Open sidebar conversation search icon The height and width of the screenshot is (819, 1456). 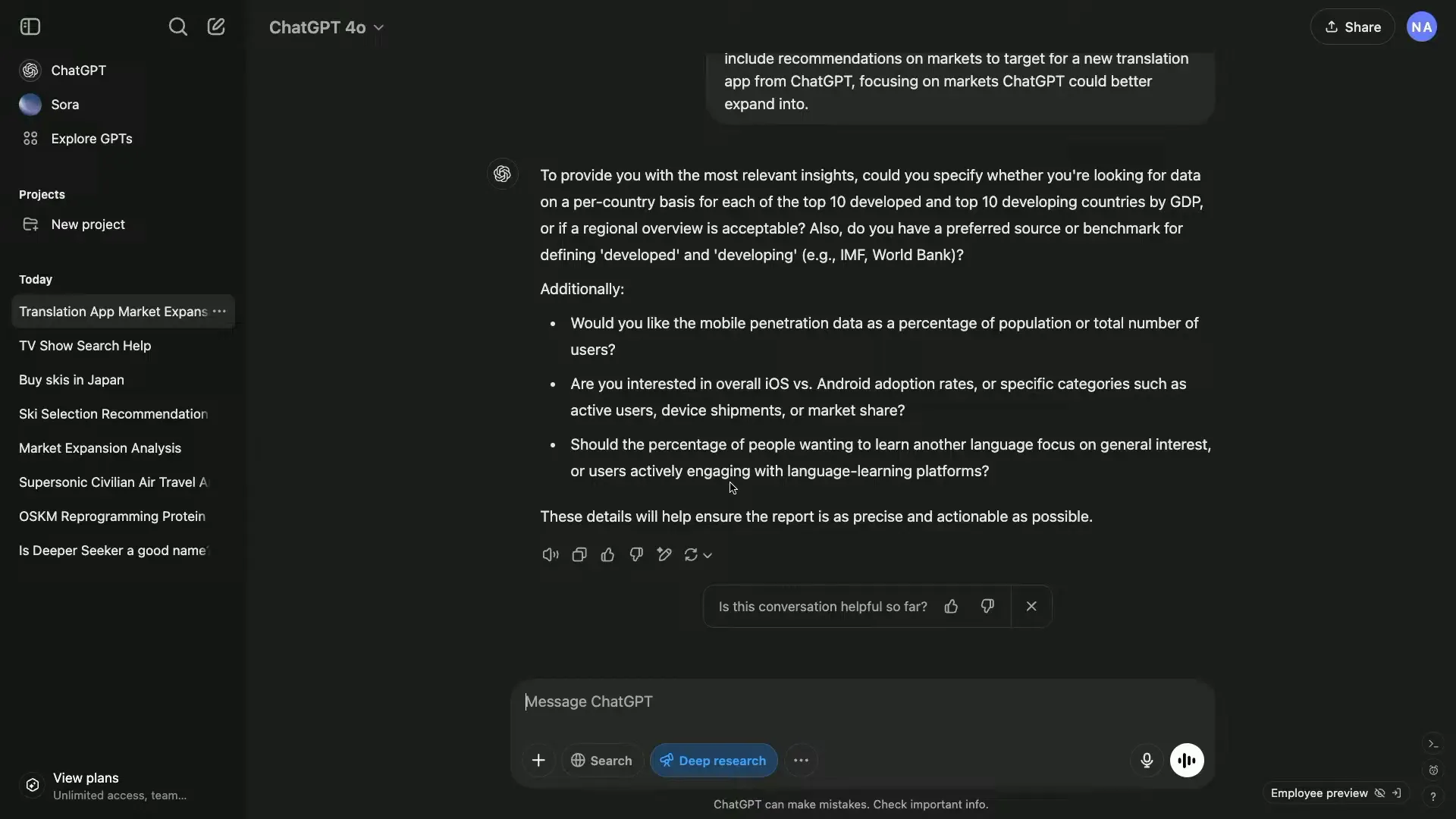click(179, 26)
